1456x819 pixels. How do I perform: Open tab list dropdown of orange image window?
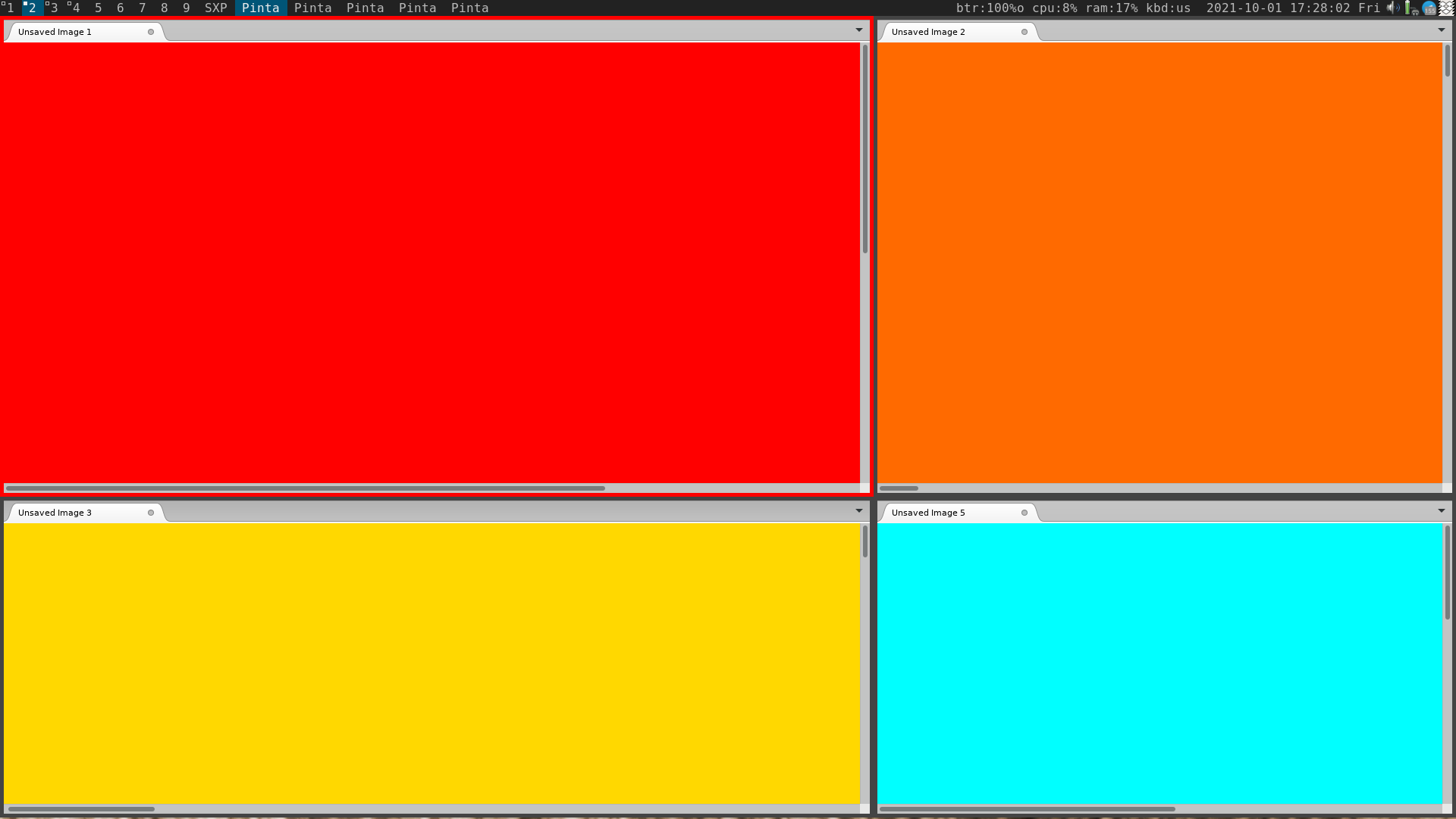pyautogui.click(x=1442, y=30)
